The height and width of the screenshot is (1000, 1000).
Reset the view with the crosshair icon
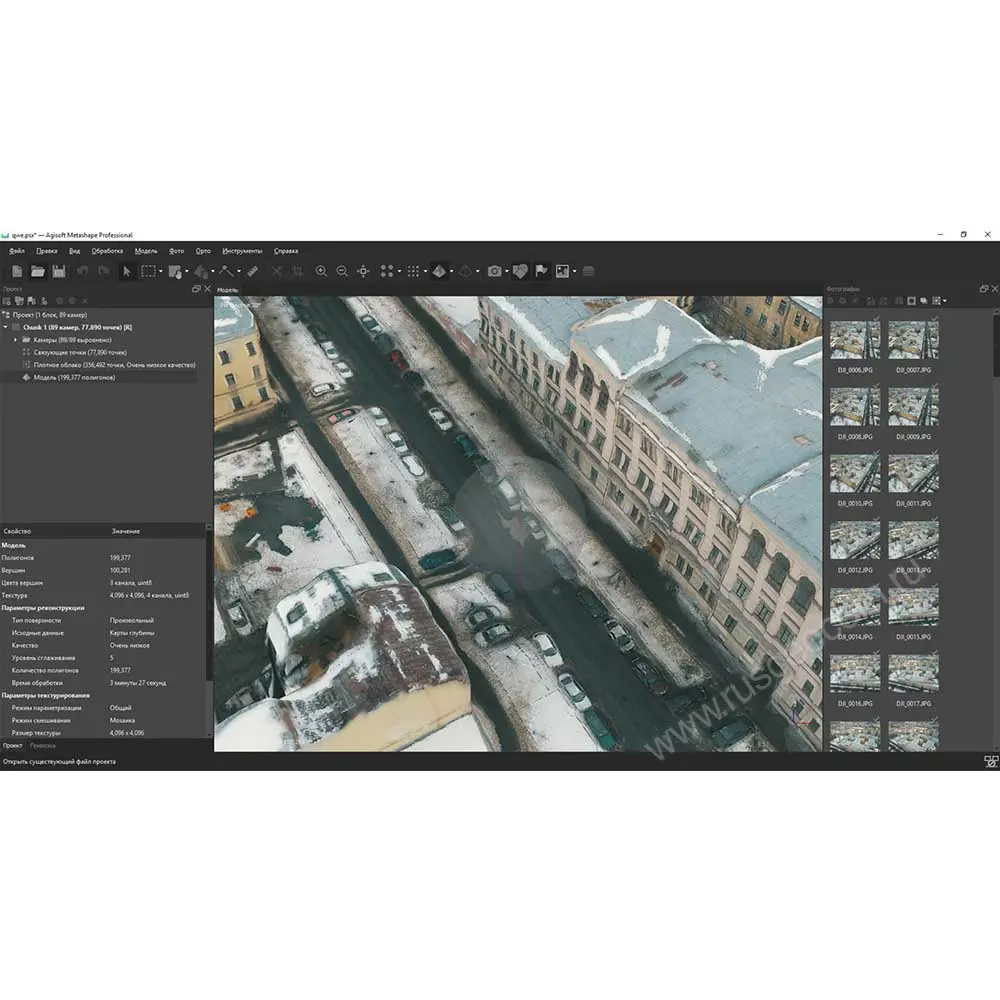[x=363, y=271]
